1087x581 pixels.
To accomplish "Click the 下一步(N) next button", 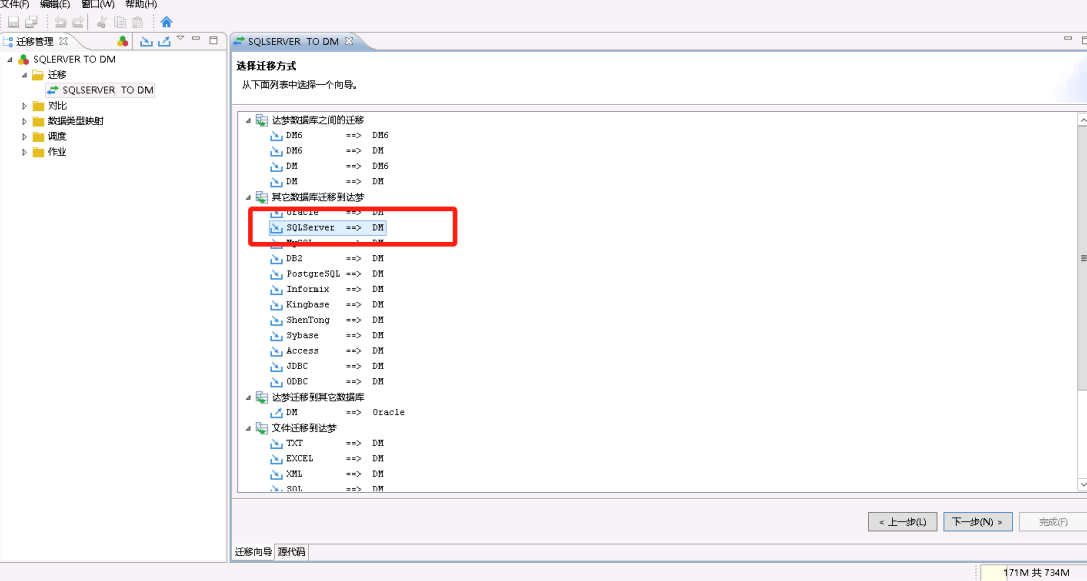I will (x=977, y=522).
